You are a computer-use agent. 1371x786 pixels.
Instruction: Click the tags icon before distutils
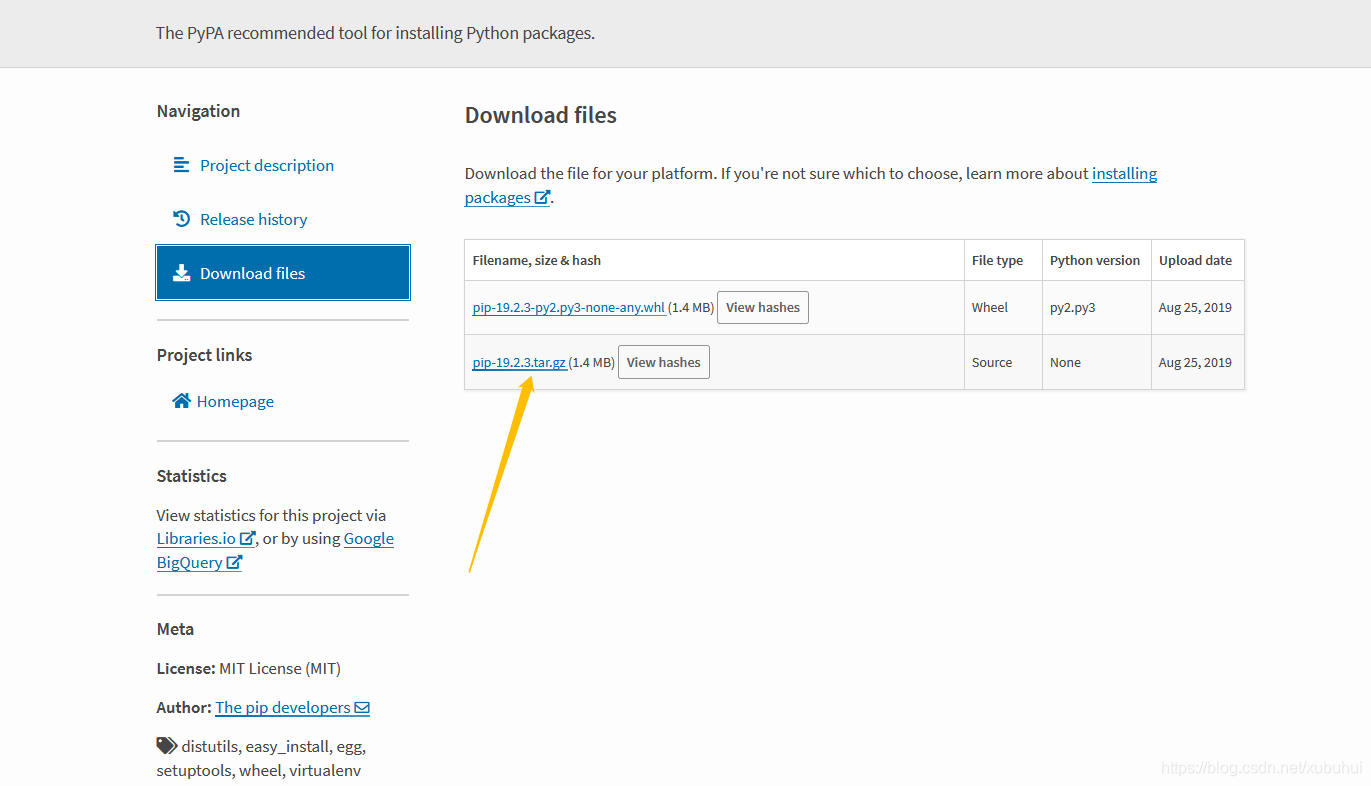coord(166,746)
